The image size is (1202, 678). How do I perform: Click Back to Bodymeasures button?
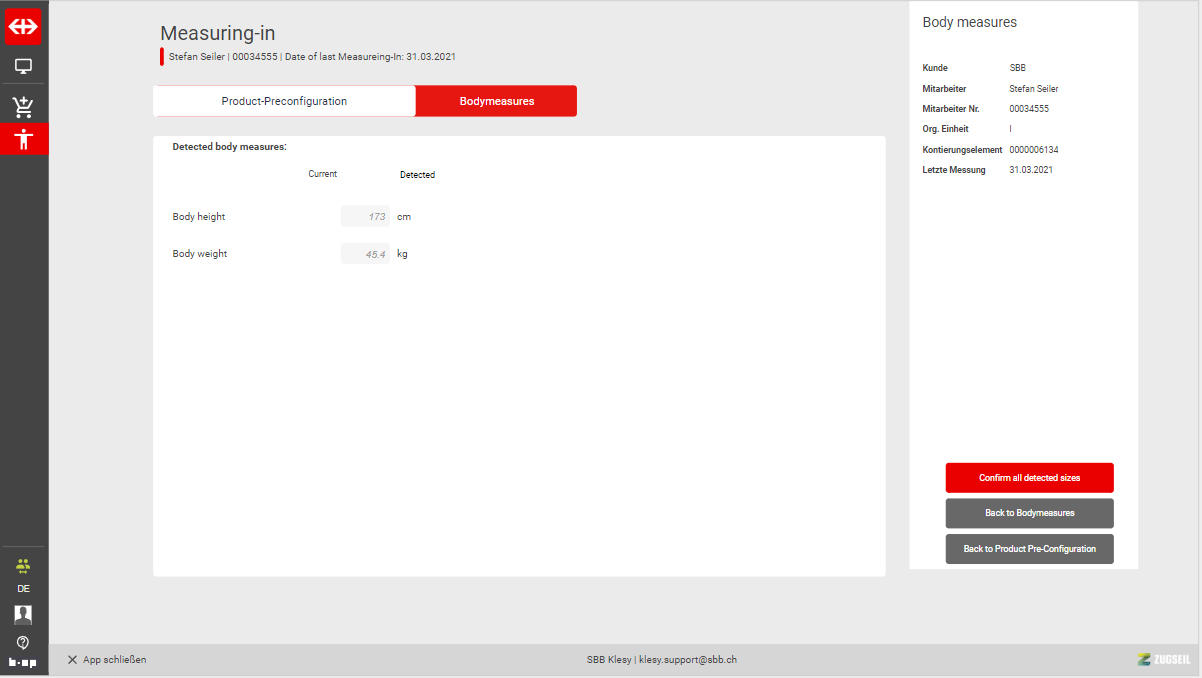pos(1029,513)
